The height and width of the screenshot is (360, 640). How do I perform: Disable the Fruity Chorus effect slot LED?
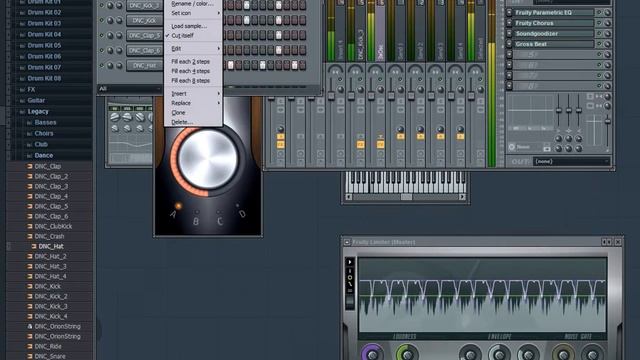tap(599, 23)
